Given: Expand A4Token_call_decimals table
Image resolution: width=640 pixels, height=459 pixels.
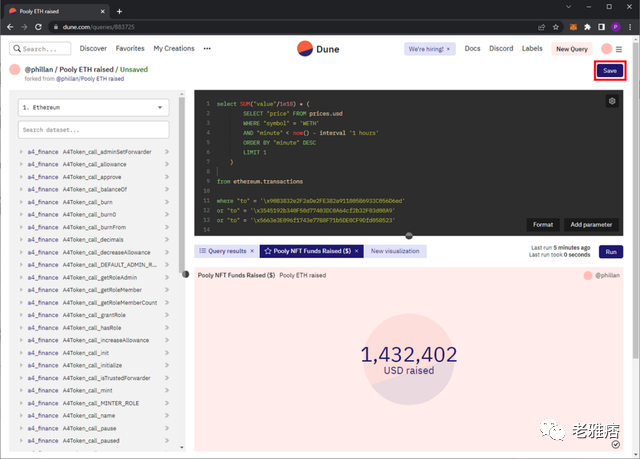Looking at the screenshot, I should (21, 239).
